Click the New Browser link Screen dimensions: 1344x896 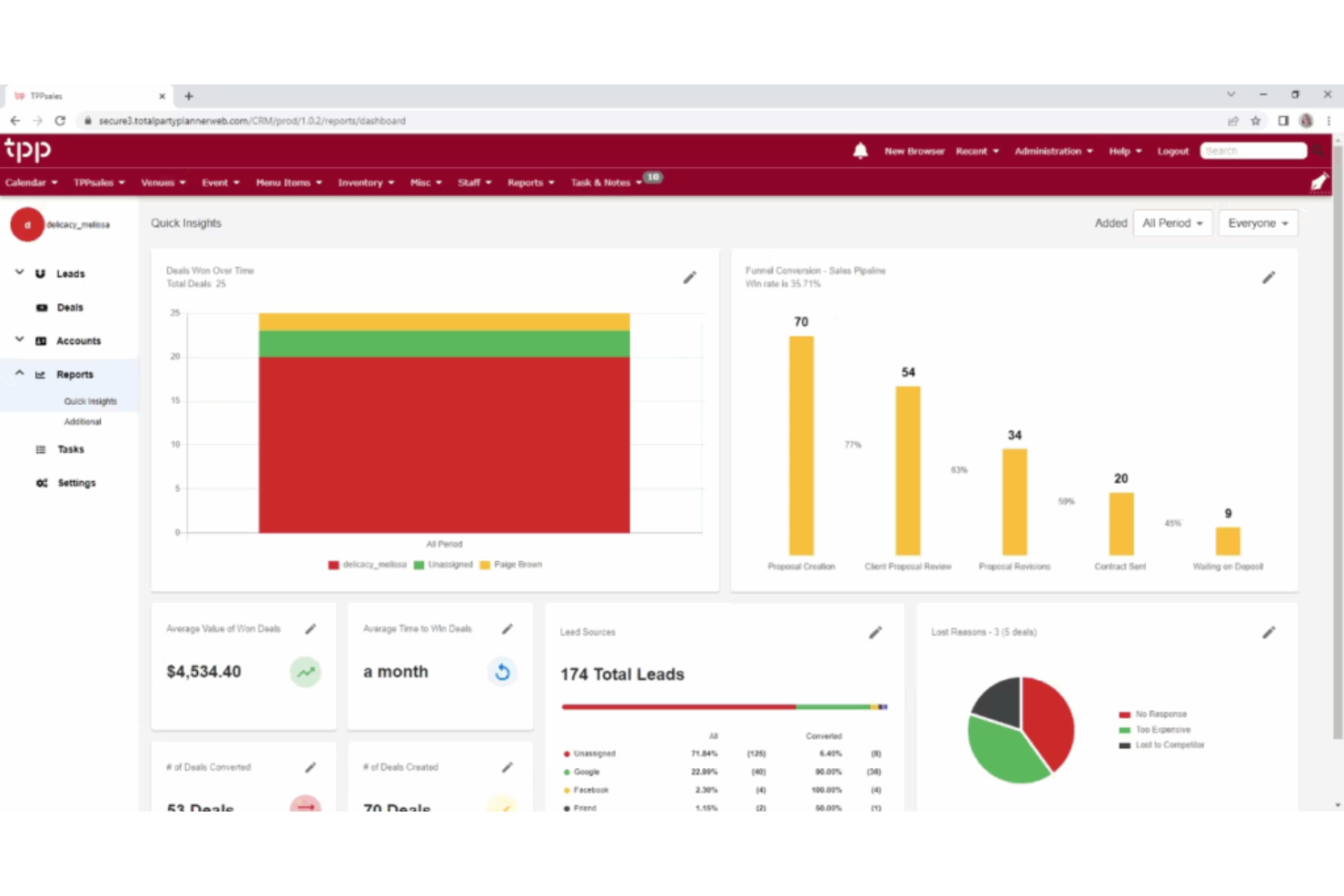pyautogui.click(x=914, y=151)
